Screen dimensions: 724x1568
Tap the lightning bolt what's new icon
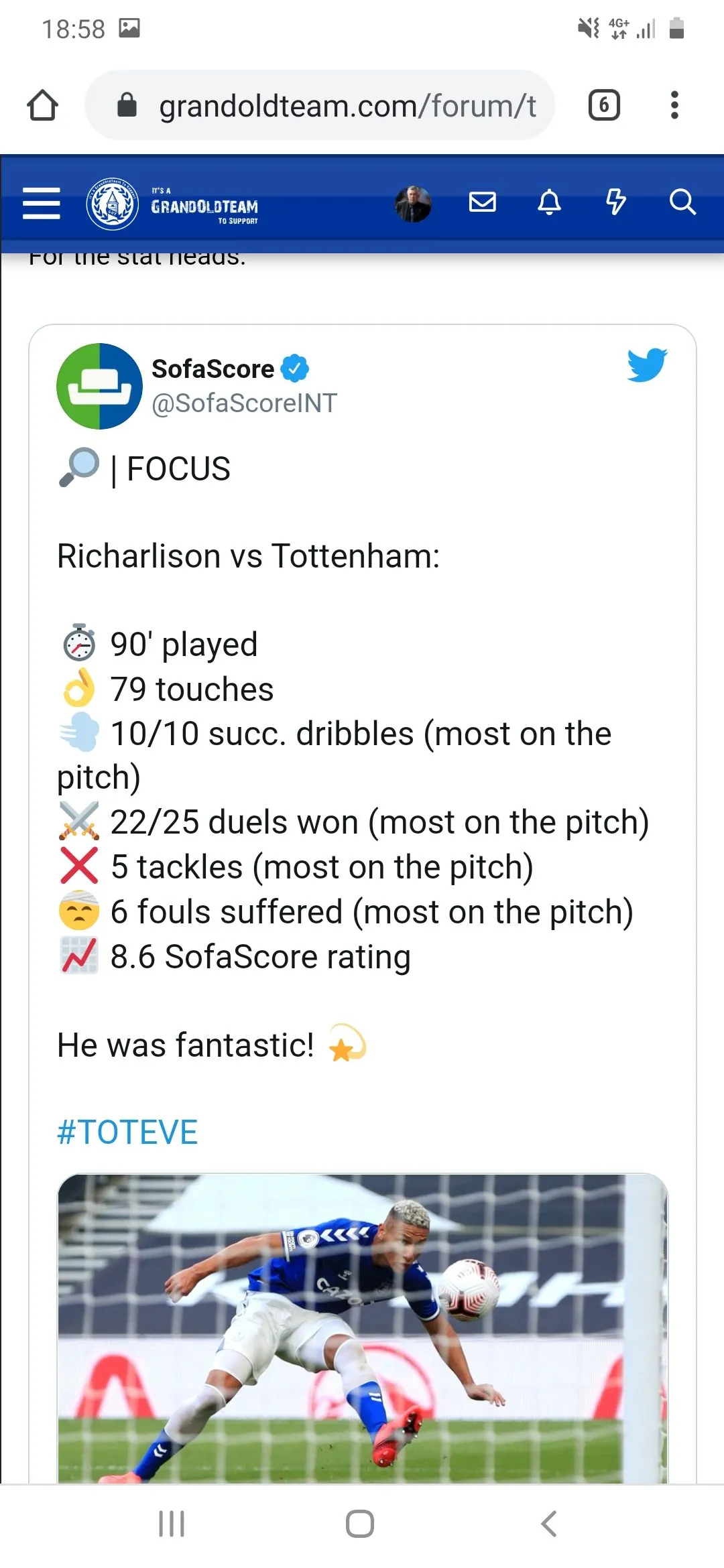click(615, 201)
